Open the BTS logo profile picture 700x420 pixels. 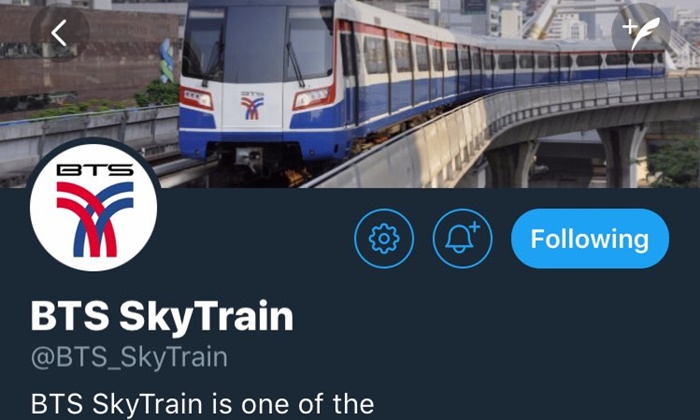coord(93,207)
